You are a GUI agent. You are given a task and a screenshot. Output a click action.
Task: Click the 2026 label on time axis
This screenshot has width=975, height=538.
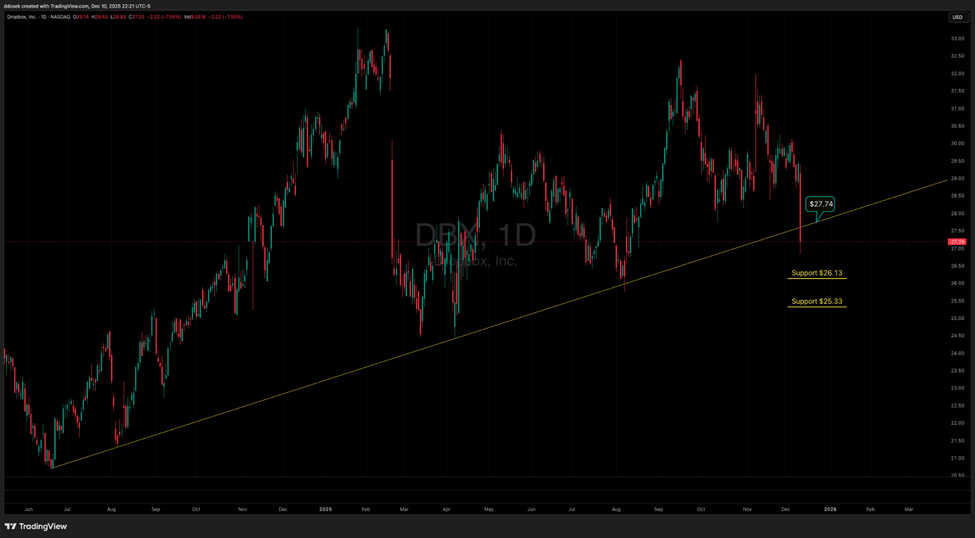tap(829, 509)
